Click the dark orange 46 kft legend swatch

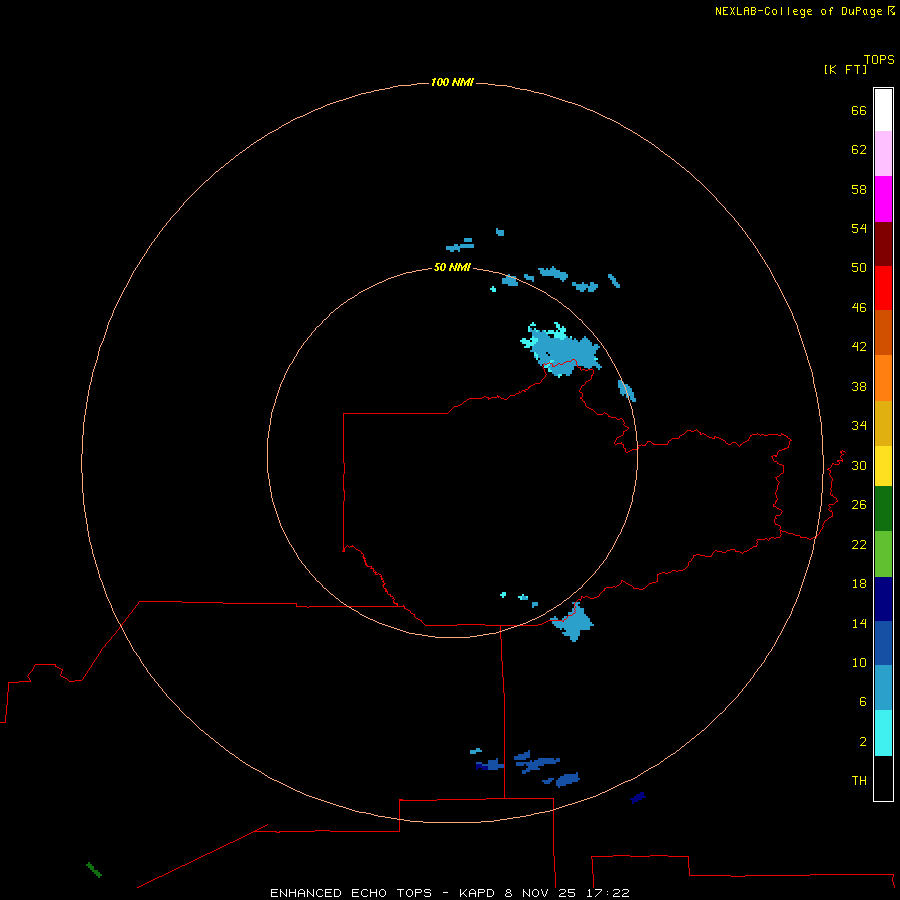point(883,332)
